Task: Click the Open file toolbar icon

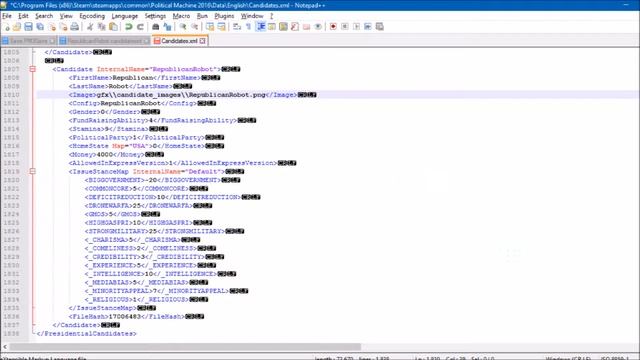Action: click(x=17, y=27)
